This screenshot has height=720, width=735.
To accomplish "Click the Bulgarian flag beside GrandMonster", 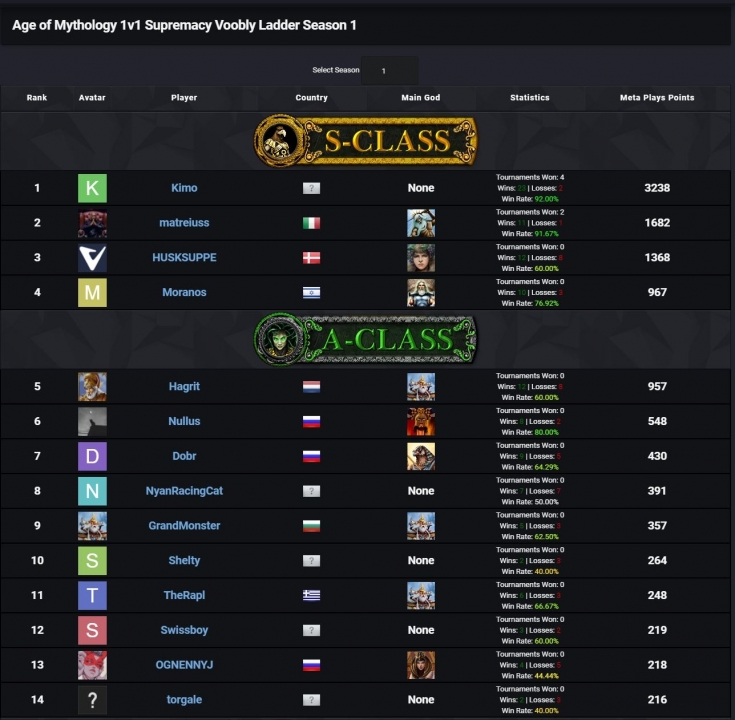I will click(311, 525).
